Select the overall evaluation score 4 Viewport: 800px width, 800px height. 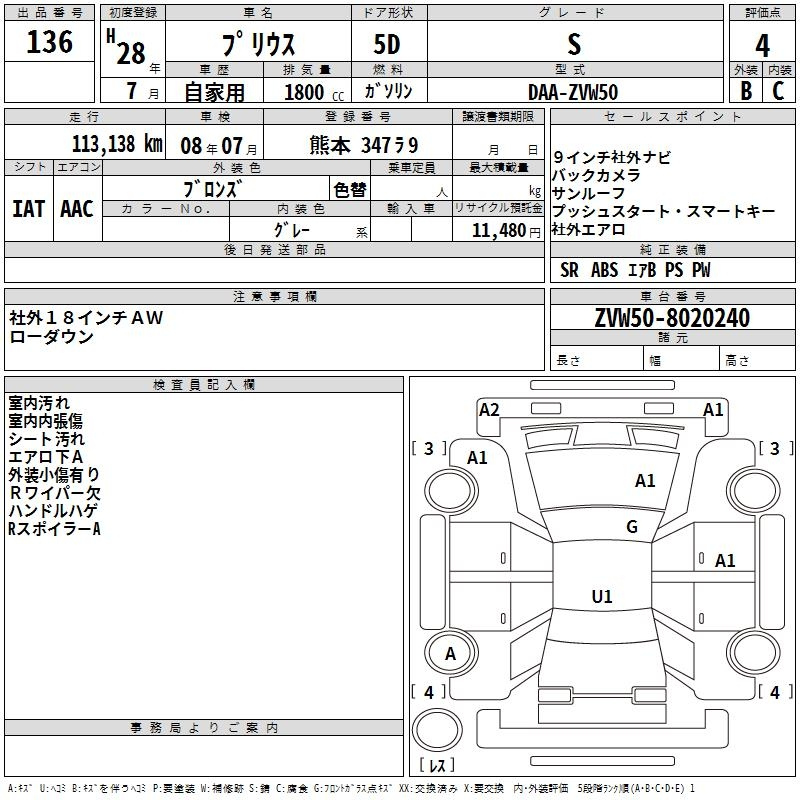click(762, 45)
